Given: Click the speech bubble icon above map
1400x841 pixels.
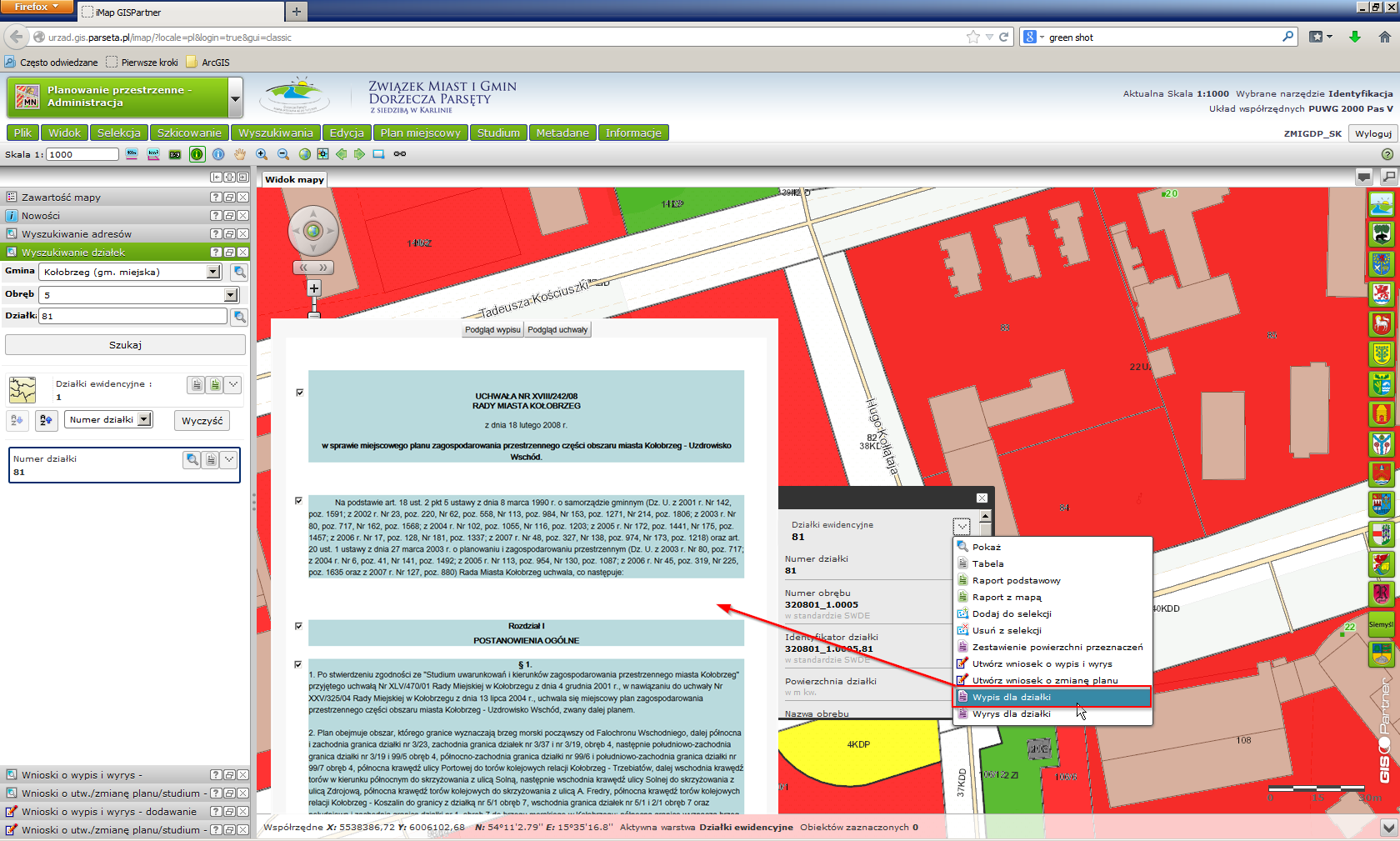Looking at the screenshot, I should tap(1364, 177).
